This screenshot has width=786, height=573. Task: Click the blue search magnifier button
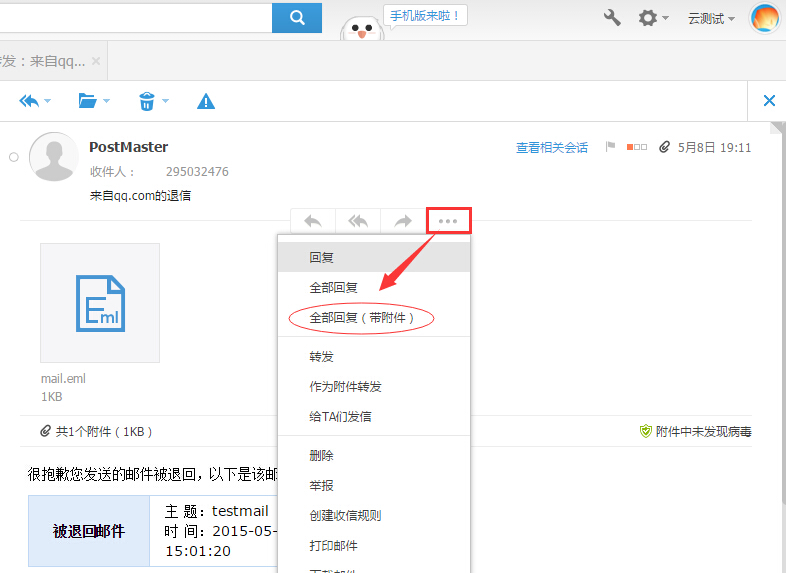(x=297, y=17)
